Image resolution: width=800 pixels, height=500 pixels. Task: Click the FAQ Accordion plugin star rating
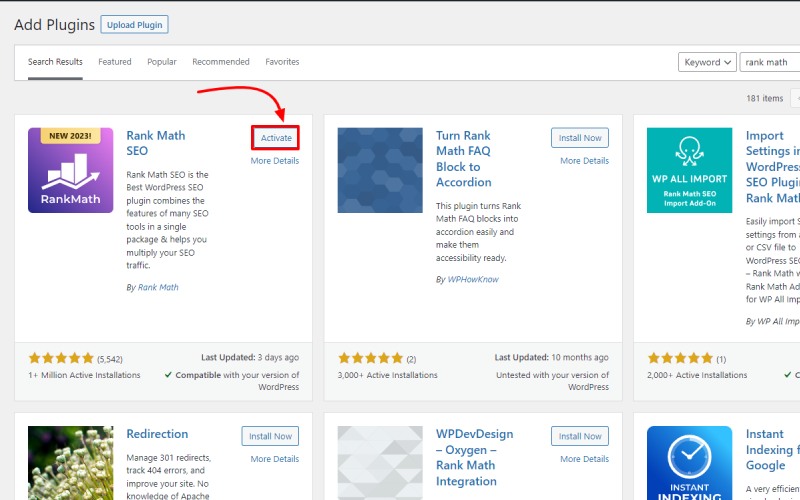(x=371, y=358)
